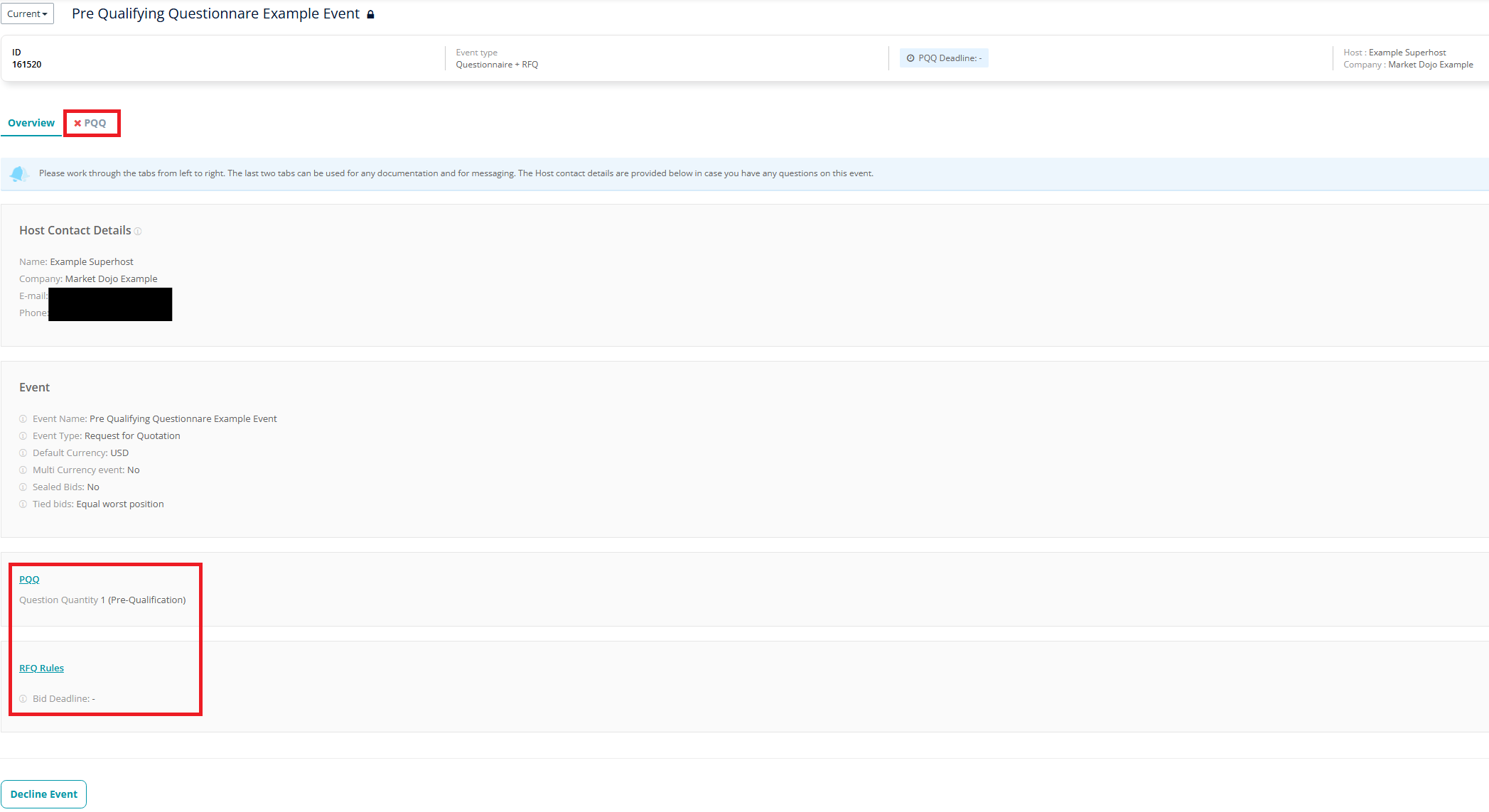This screenshot has width=1489, height=812.
Task: Click info icon beside Sealed Bids
Action: click(x=23, y=487)
